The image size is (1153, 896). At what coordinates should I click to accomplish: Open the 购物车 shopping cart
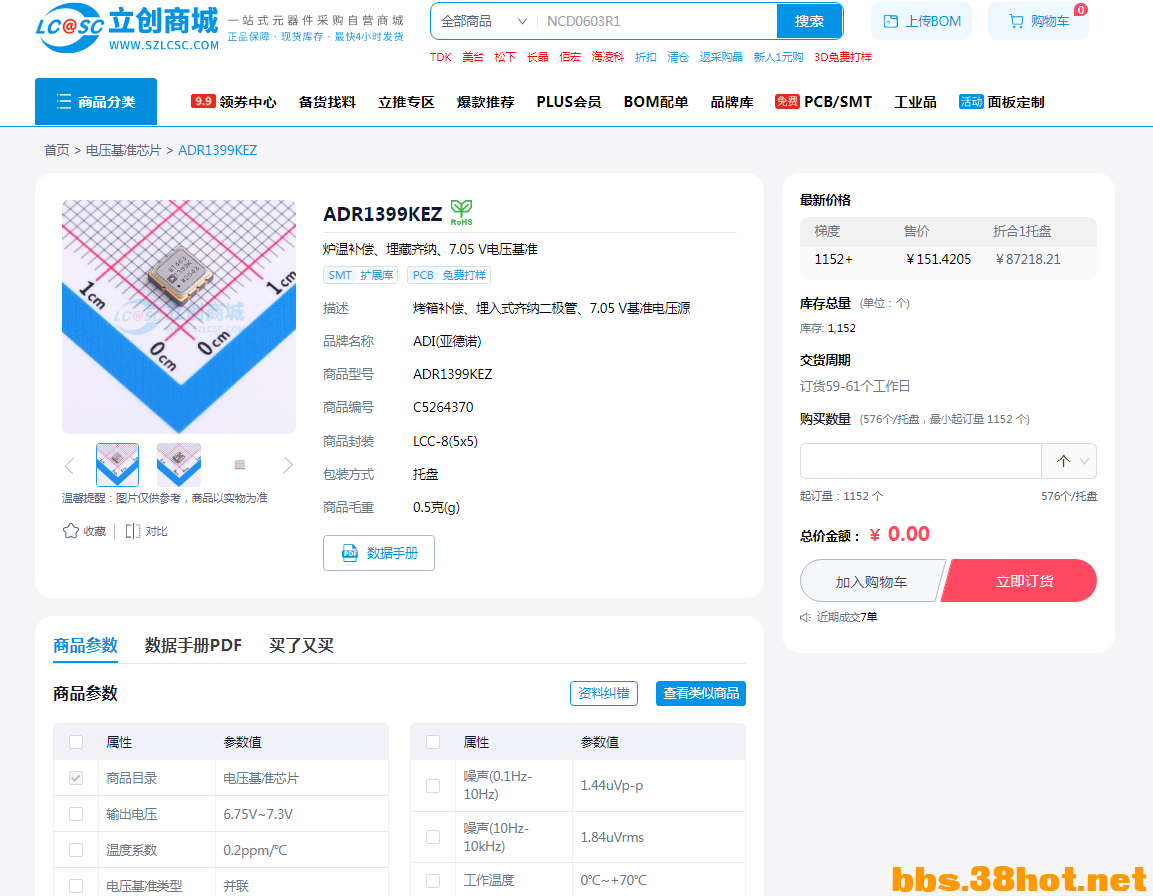[x=1038, y=21]
